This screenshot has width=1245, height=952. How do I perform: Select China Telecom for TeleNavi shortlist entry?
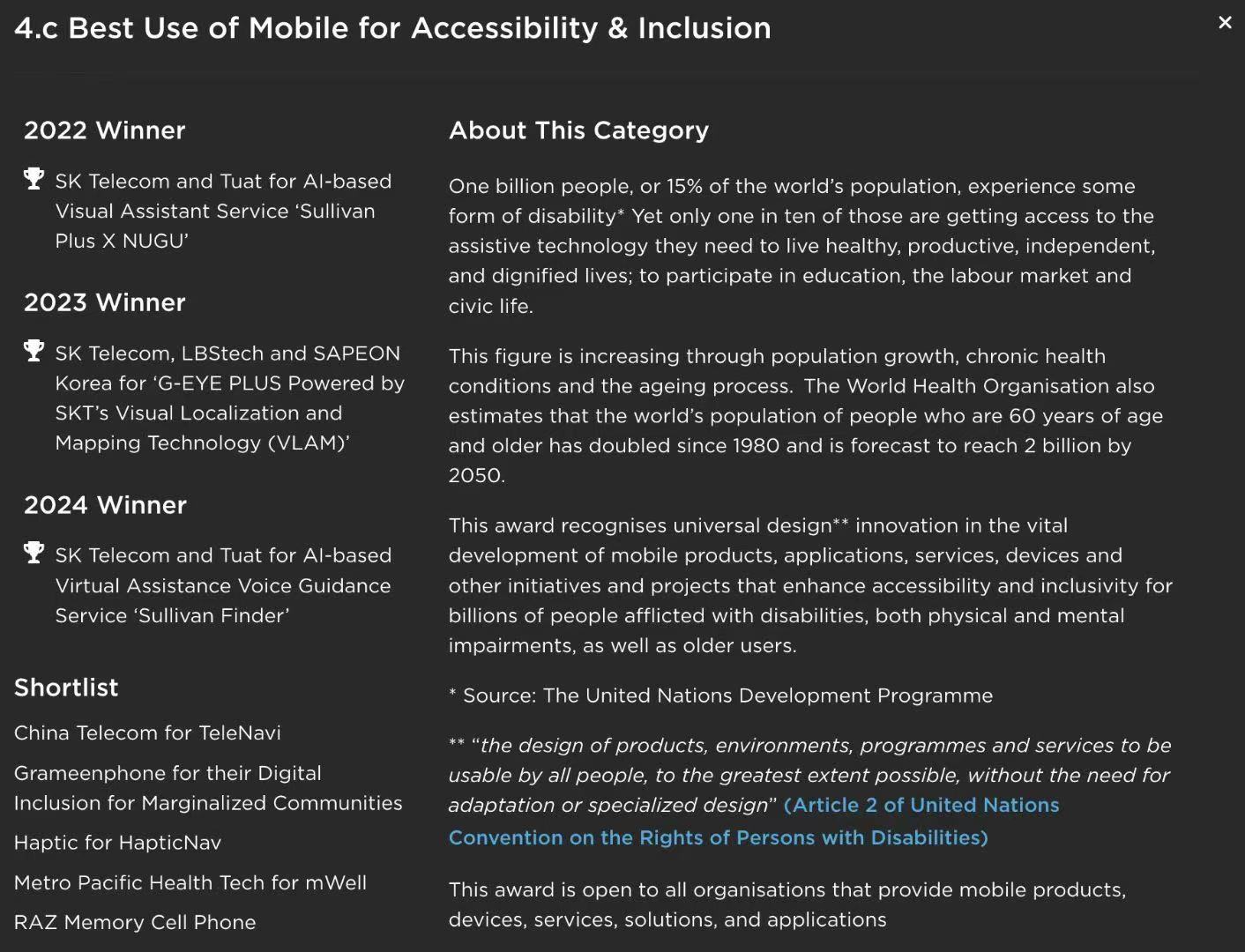[x=147, y=733]
